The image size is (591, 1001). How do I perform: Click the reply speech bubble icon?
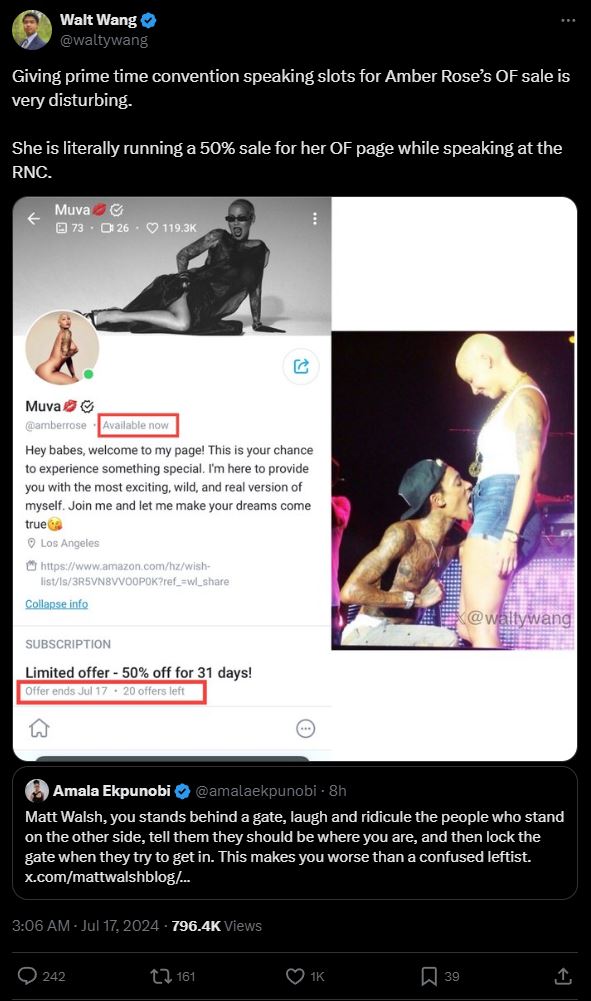click(27, 975)
